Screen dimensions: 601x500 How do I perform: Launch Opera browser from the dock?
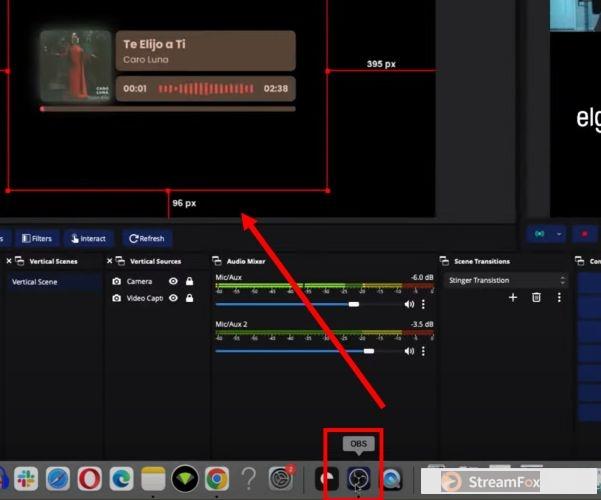coord(90,479)
